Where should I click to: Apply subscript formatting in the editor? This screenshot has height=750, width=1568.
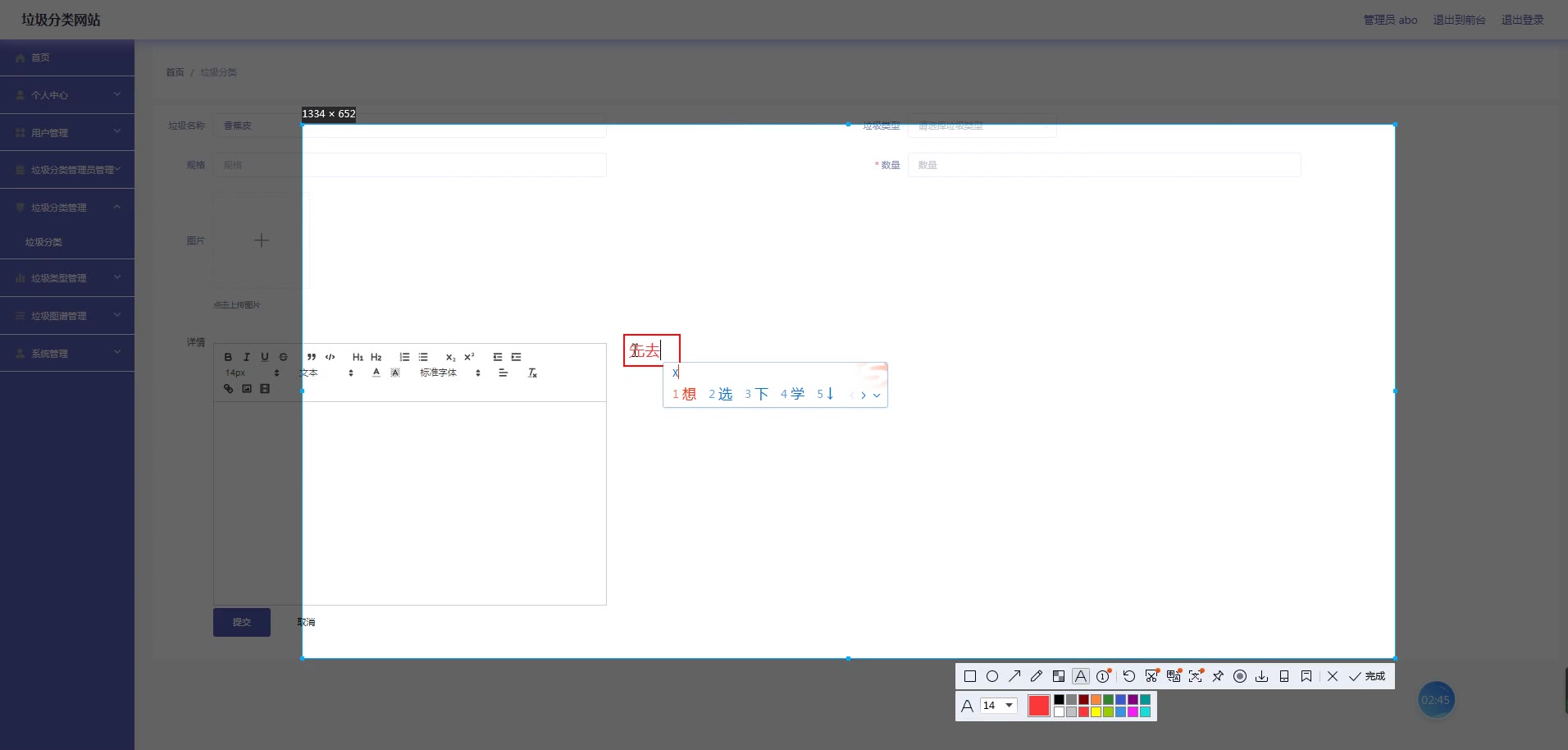pyautogui.click(x=450, y=357)
